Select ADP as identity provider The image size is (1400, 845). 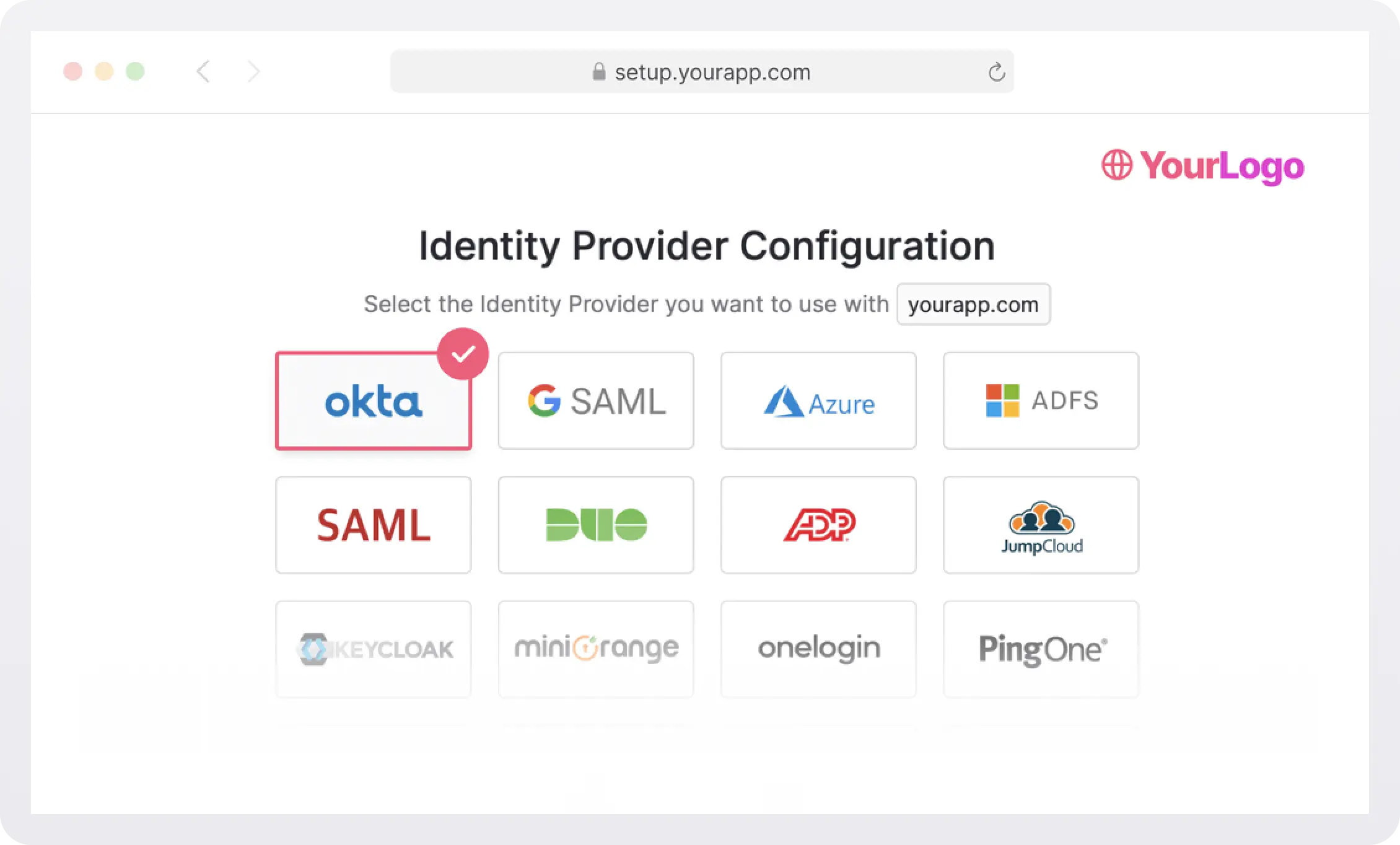tap(818, 525)
